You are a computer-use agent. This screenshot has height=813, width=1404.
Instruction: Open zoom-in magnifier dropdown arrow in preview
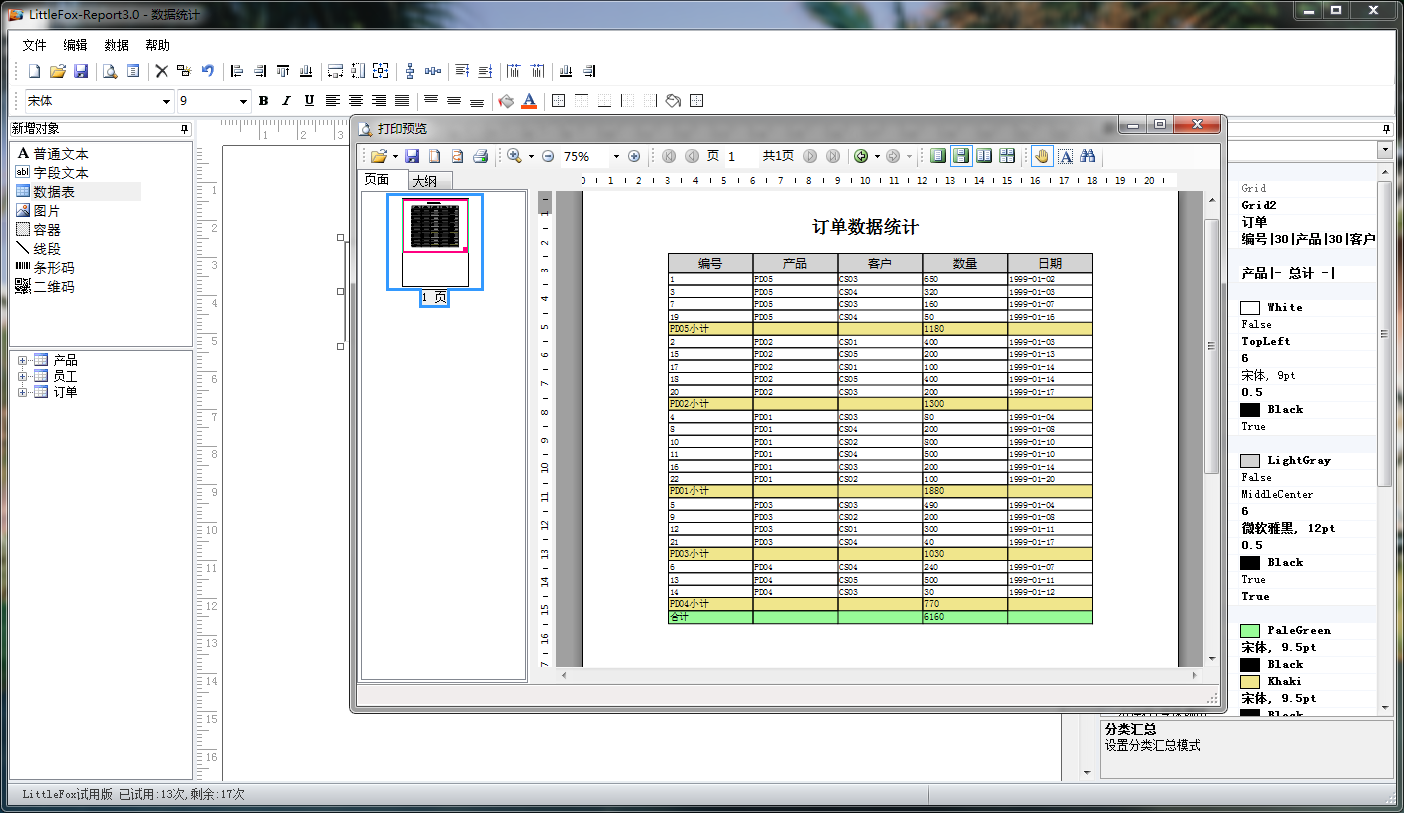(529, 156)
